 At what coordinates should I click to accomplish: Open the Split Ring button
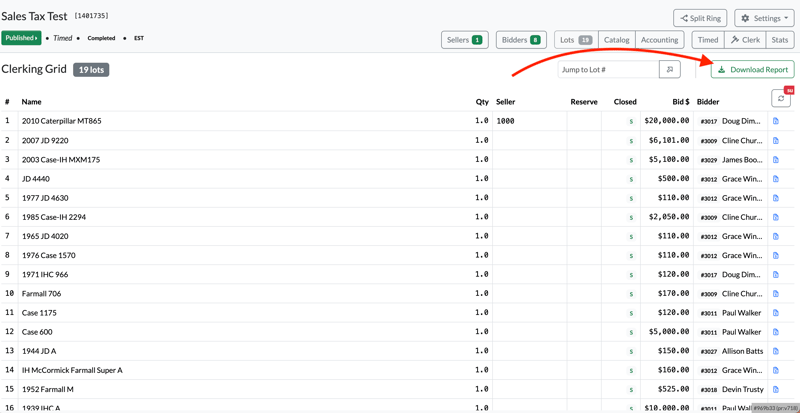(700, 18)
